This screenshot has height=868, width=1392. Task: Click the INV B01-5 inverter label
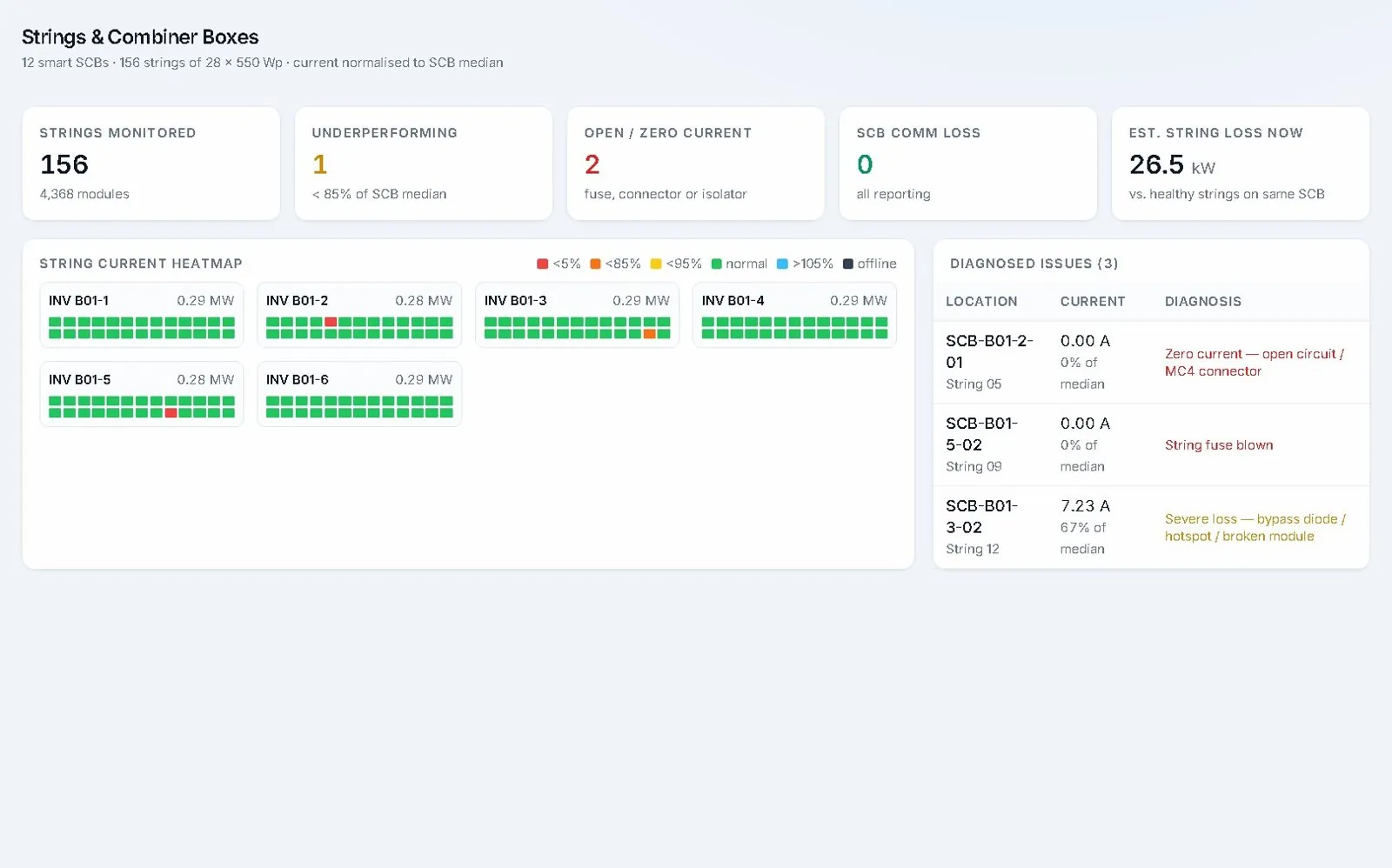pos(79,379)
